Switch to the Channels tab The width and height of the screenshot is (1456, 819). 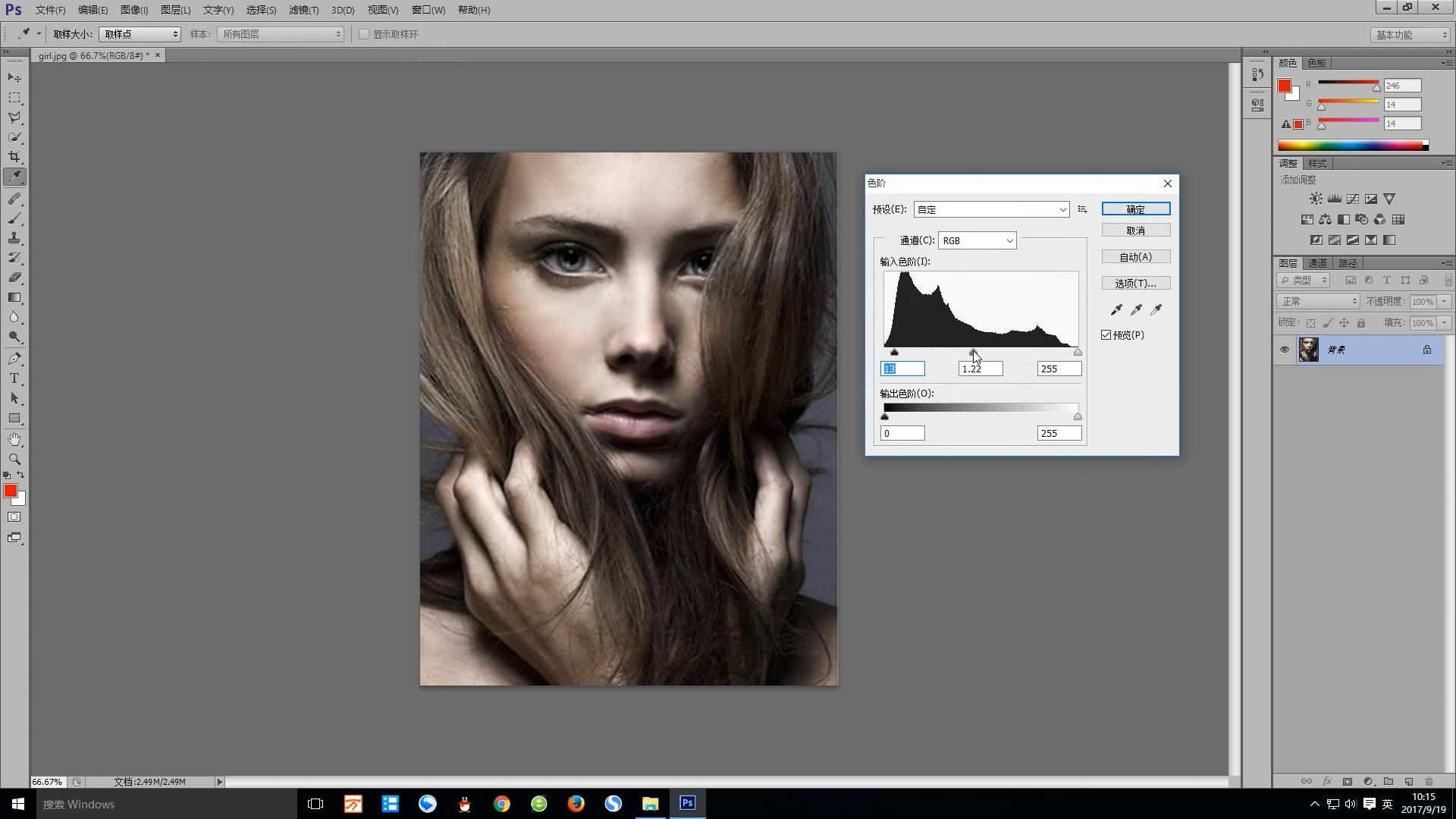coord(1317,263)
